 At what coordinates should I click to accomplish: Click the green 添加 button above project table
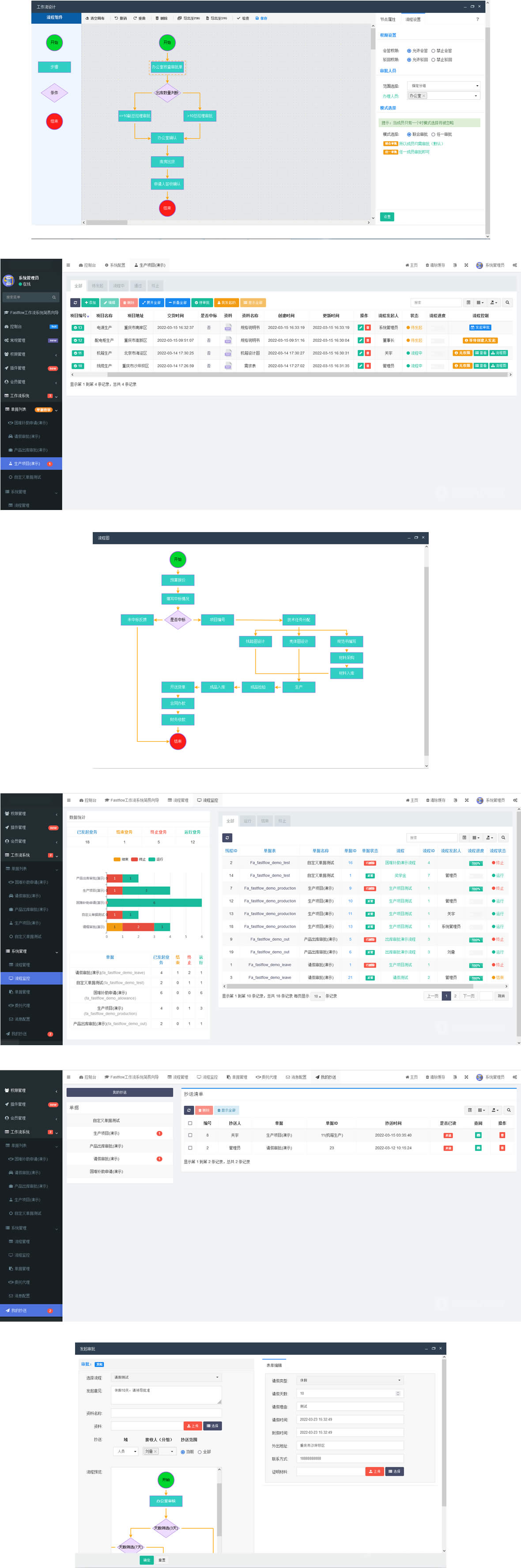tap(90, 302)
